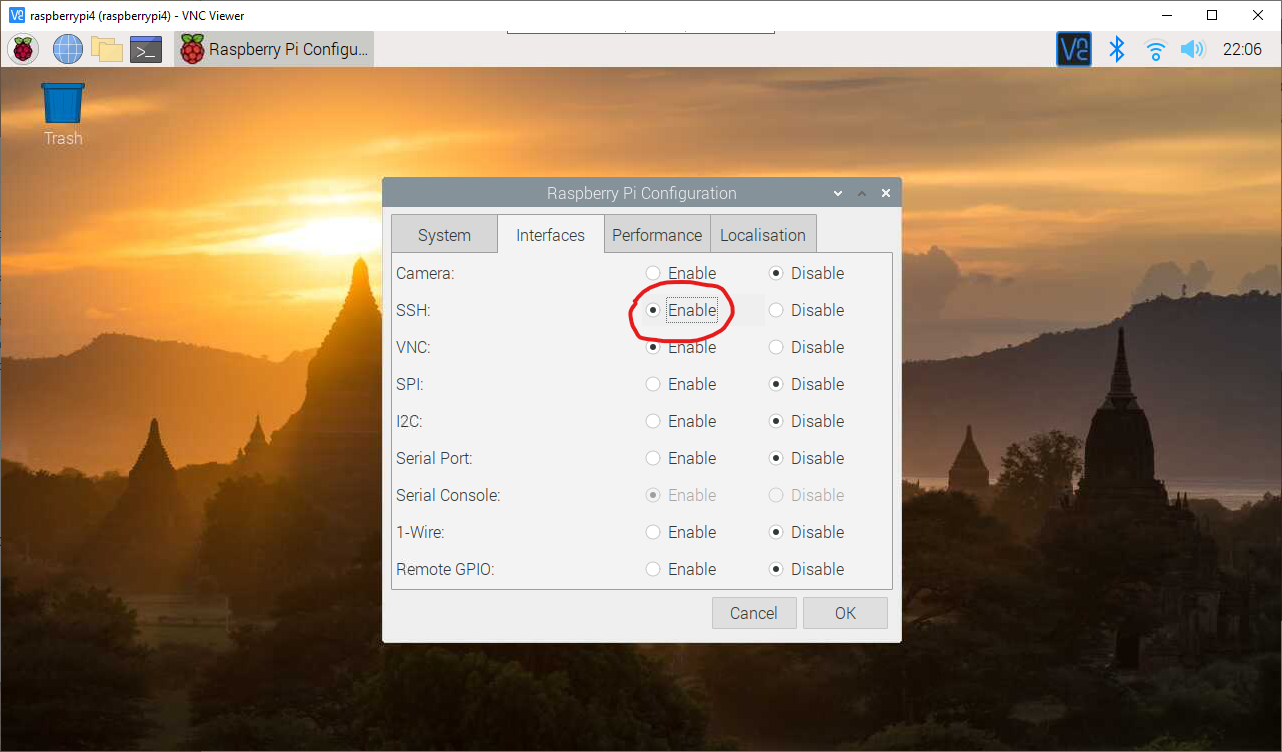Enable SSH with its radio button

tap(652, 310)
